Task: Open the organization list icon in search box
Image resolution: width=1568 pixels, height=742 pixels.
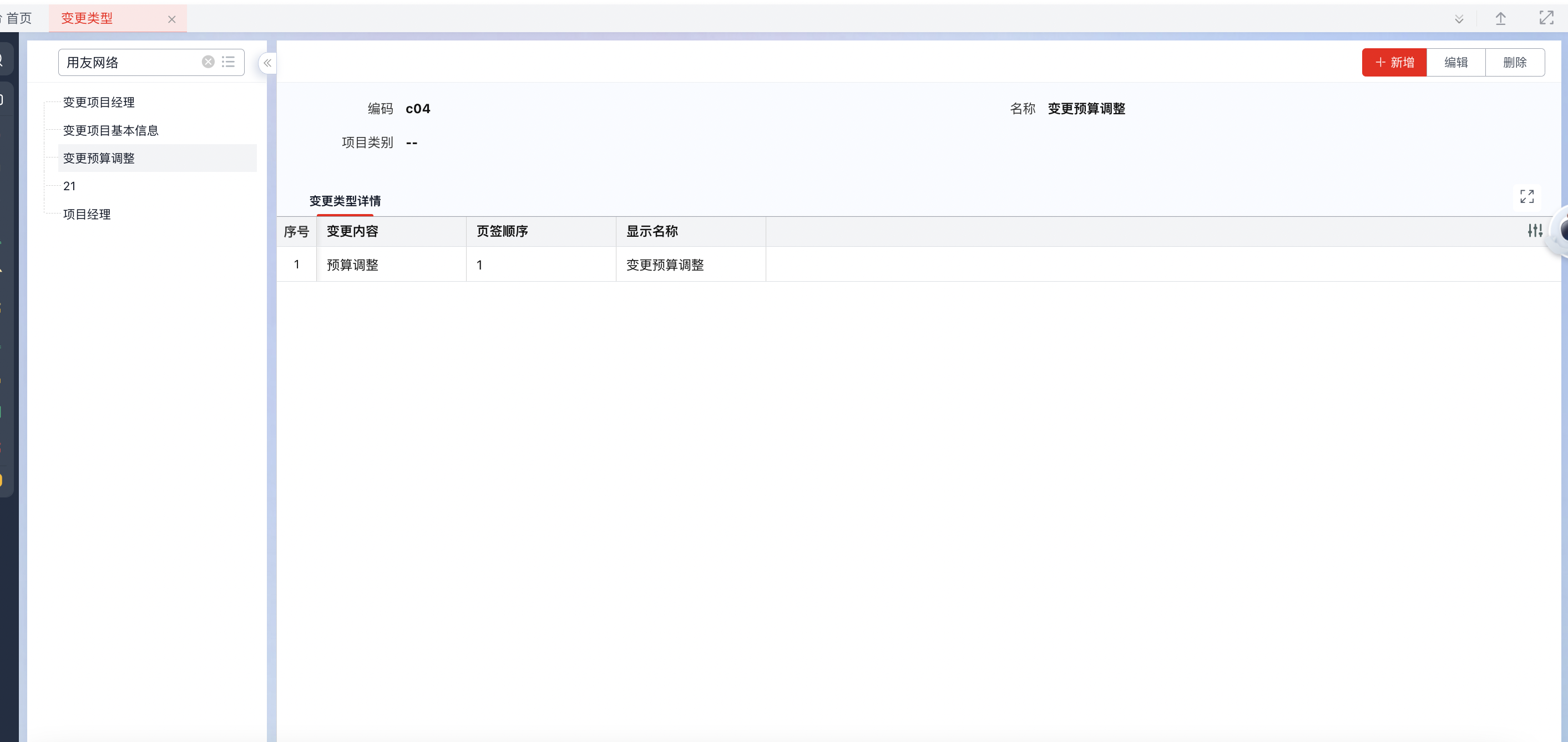Action: 228,62
